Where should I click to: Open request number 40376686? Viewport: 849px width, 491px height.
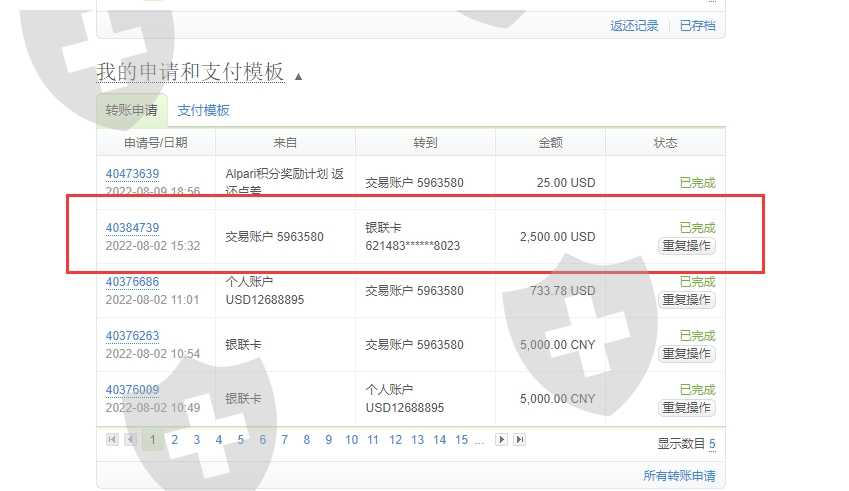pyautogui.click(x=132, y=282)
